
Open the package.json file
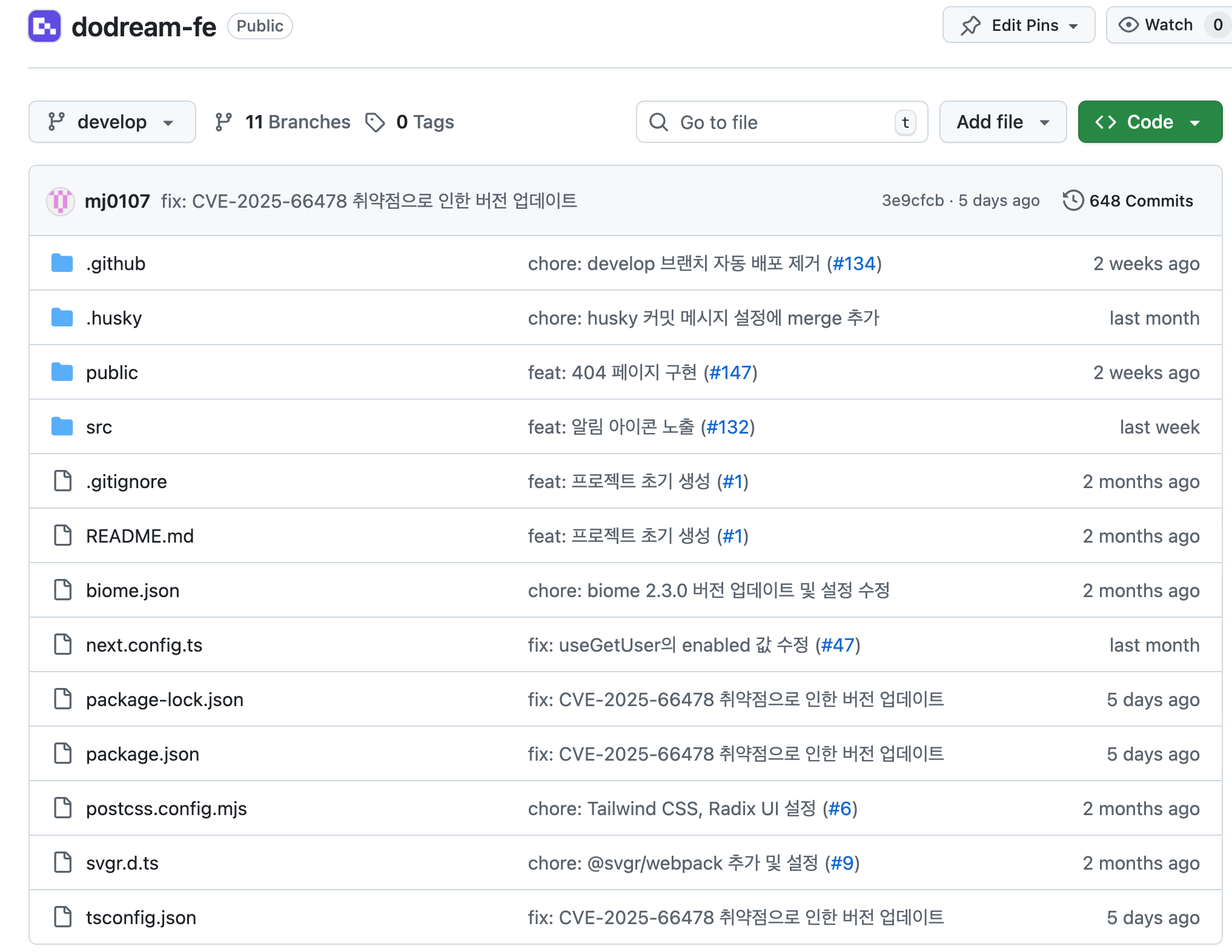(142, 754)
